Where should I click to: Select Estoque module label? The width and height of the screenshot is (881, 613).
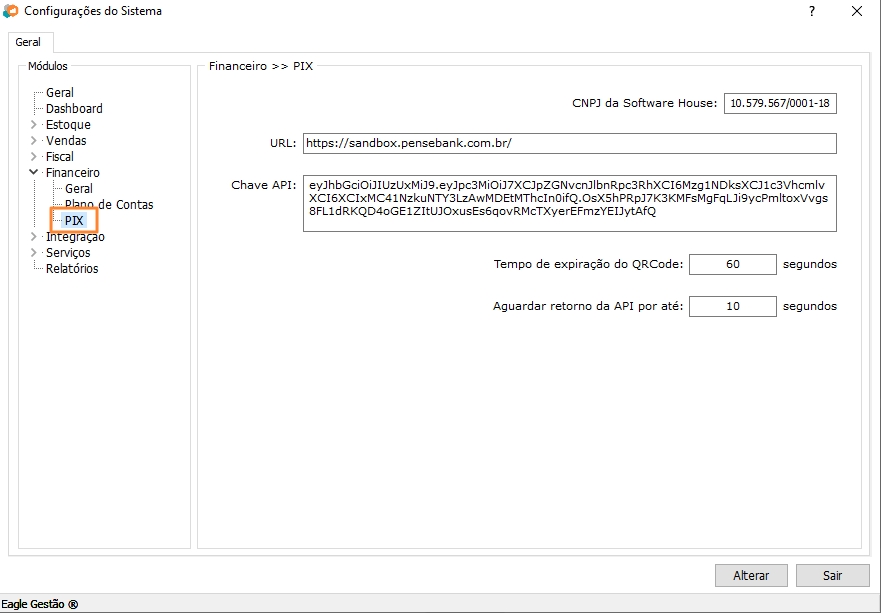pyautogui.click(x=68, y=125)
